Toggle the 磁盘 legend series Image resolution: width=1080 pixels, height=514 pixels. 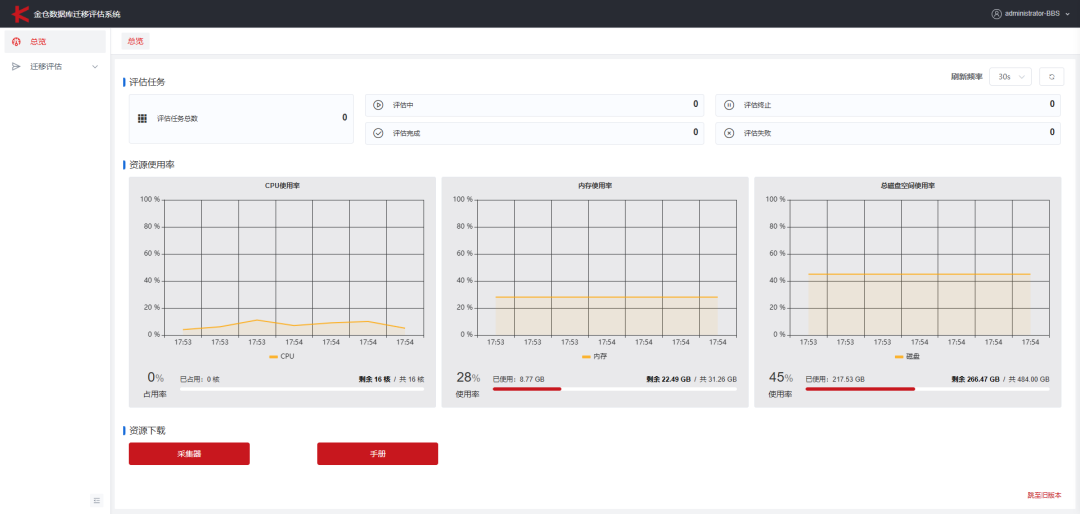pos(907,357)
